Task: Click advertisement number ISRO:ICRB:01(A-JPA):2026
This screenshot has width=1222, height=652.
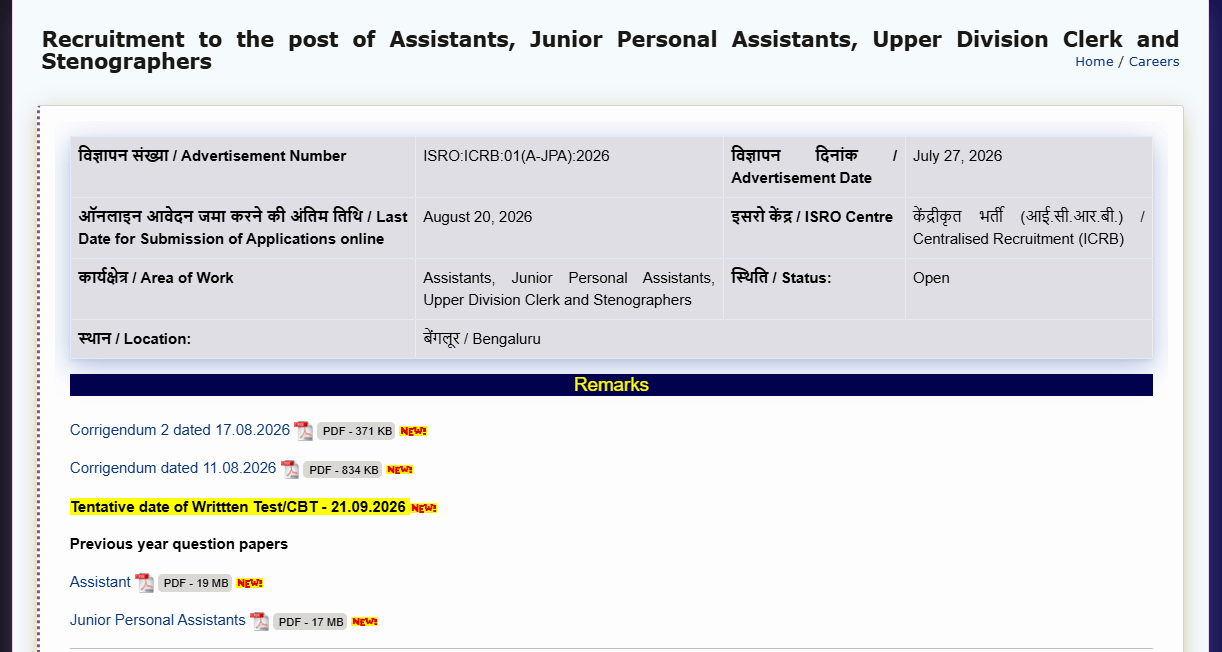Action: tap(516, 156)
